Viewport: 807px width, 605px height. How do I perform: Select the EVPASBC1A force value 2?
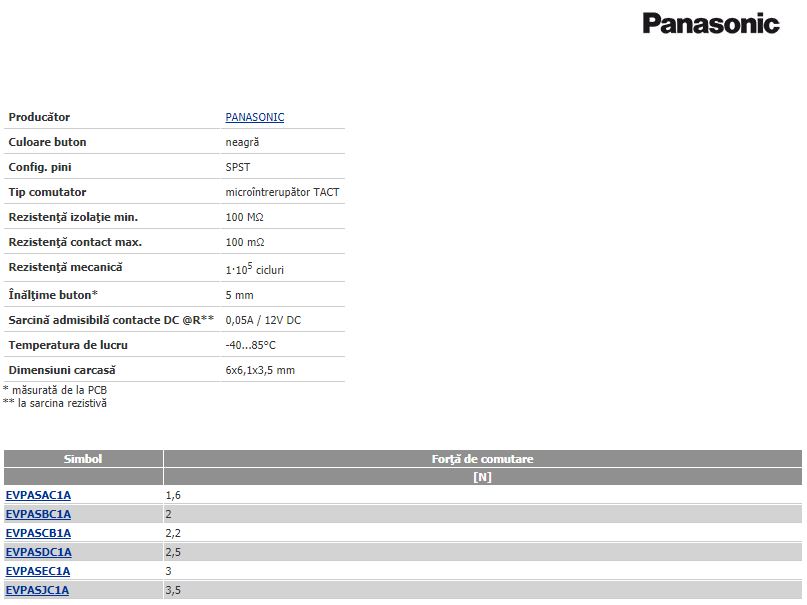pyautogui.click(x=169, y=514)
